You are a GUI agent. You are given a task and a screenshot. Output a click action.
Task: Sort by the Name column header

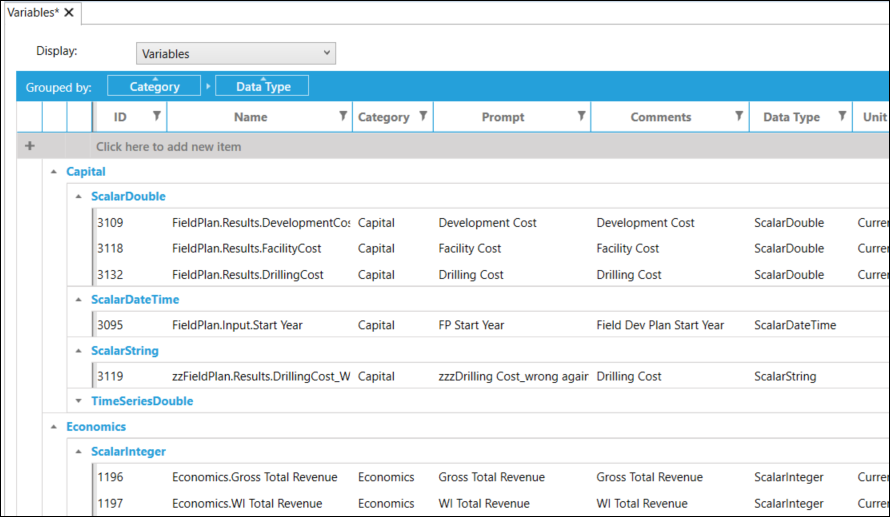[x=250, y=117]
